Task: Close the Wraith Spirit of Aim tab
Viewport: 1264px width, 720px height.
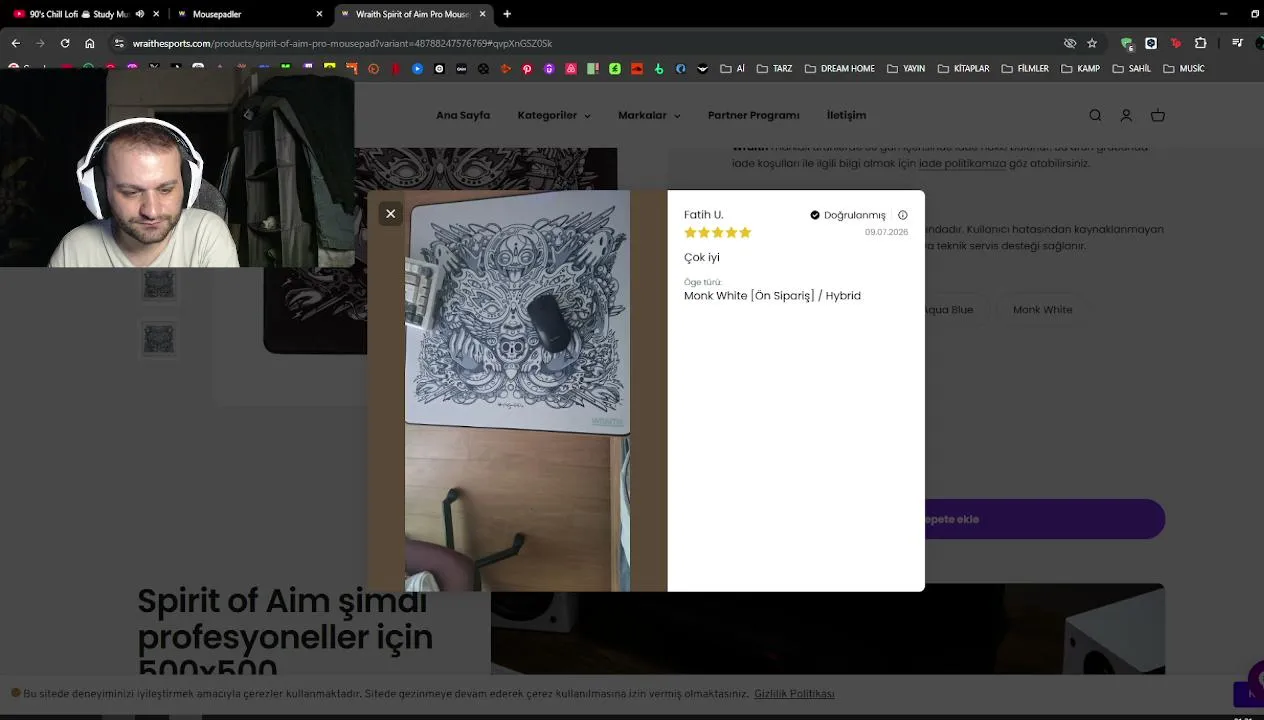Action: pyautogui.click(x=484, y=14)
